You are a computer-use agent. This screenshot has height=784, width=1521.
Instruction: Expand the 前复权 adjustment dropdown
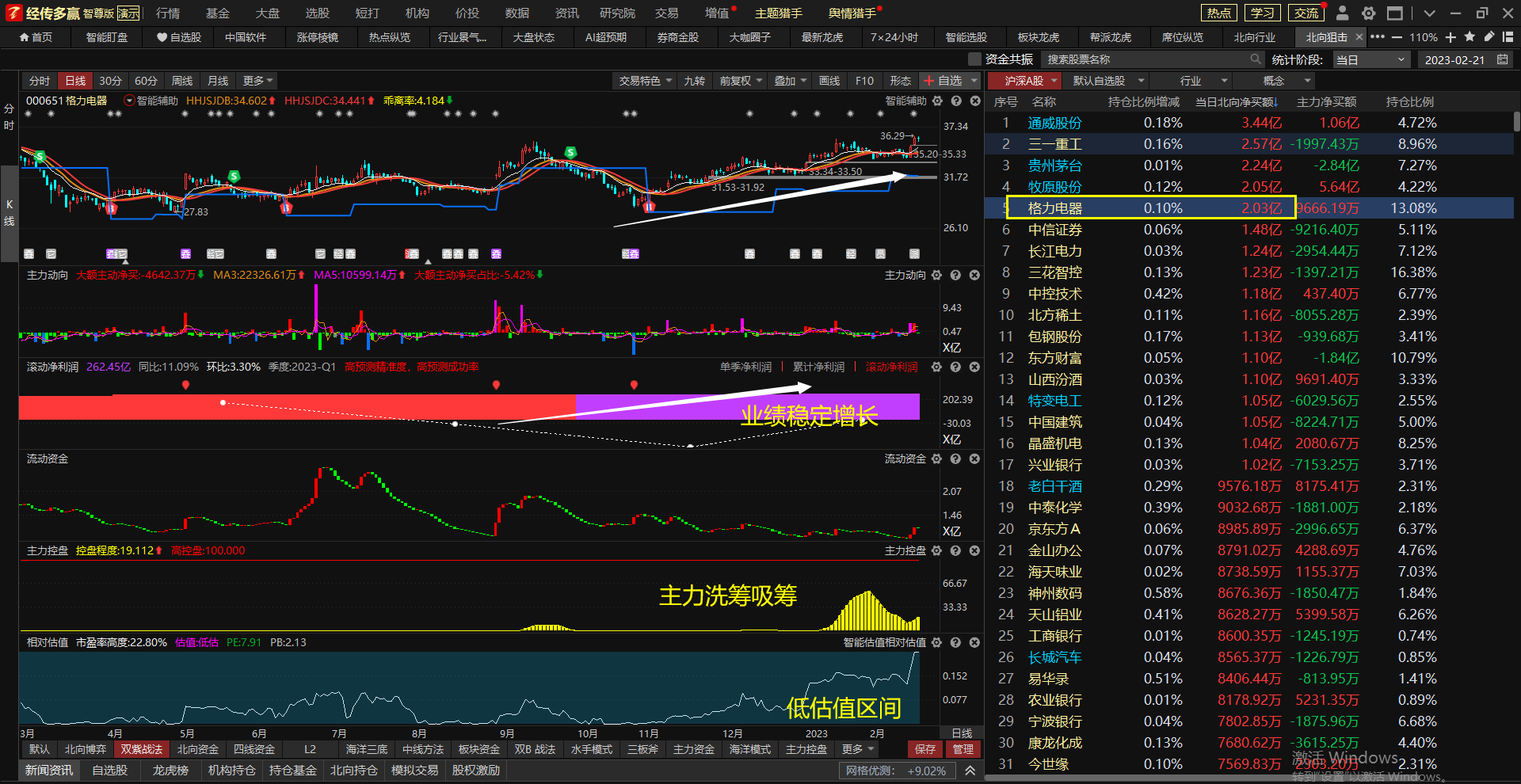pos(741,81)
